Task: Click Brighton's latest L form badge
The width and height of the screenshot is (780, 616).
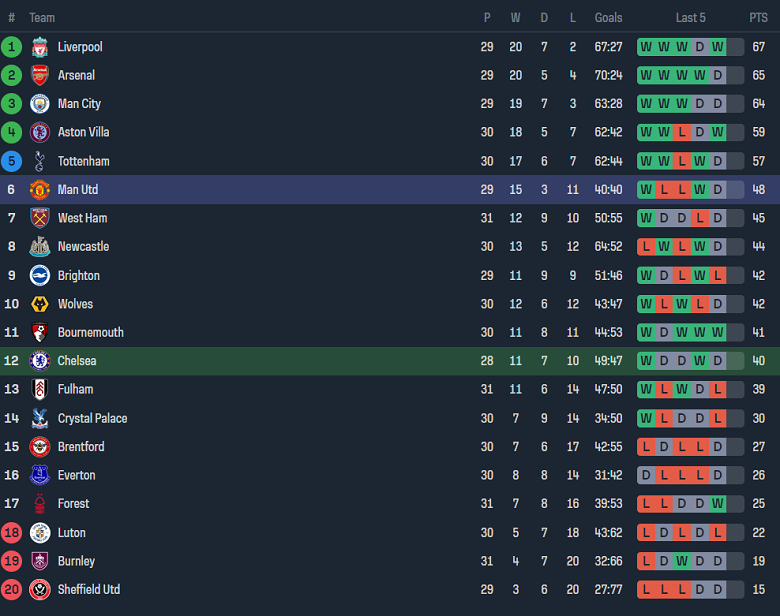Action: pyautogui.click(x=717, y=275)
